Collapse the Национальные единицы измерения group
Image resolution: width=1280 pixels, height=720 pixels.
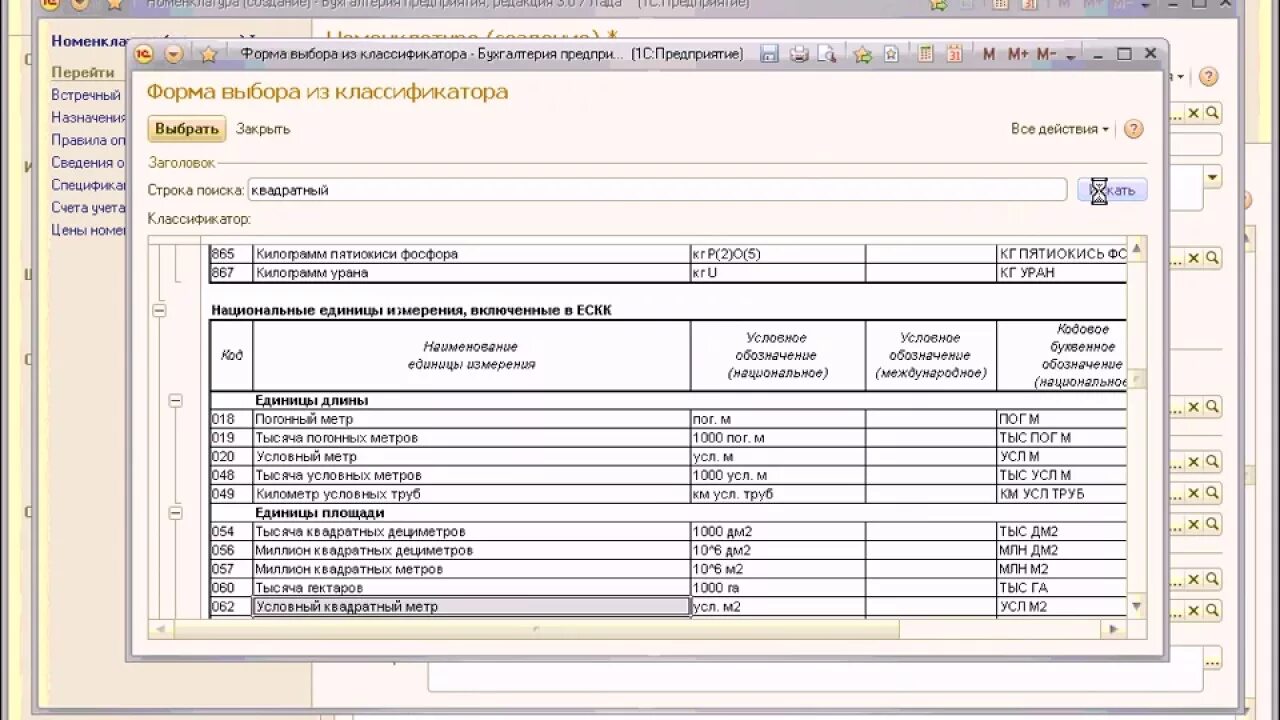[x=159, y=311]
